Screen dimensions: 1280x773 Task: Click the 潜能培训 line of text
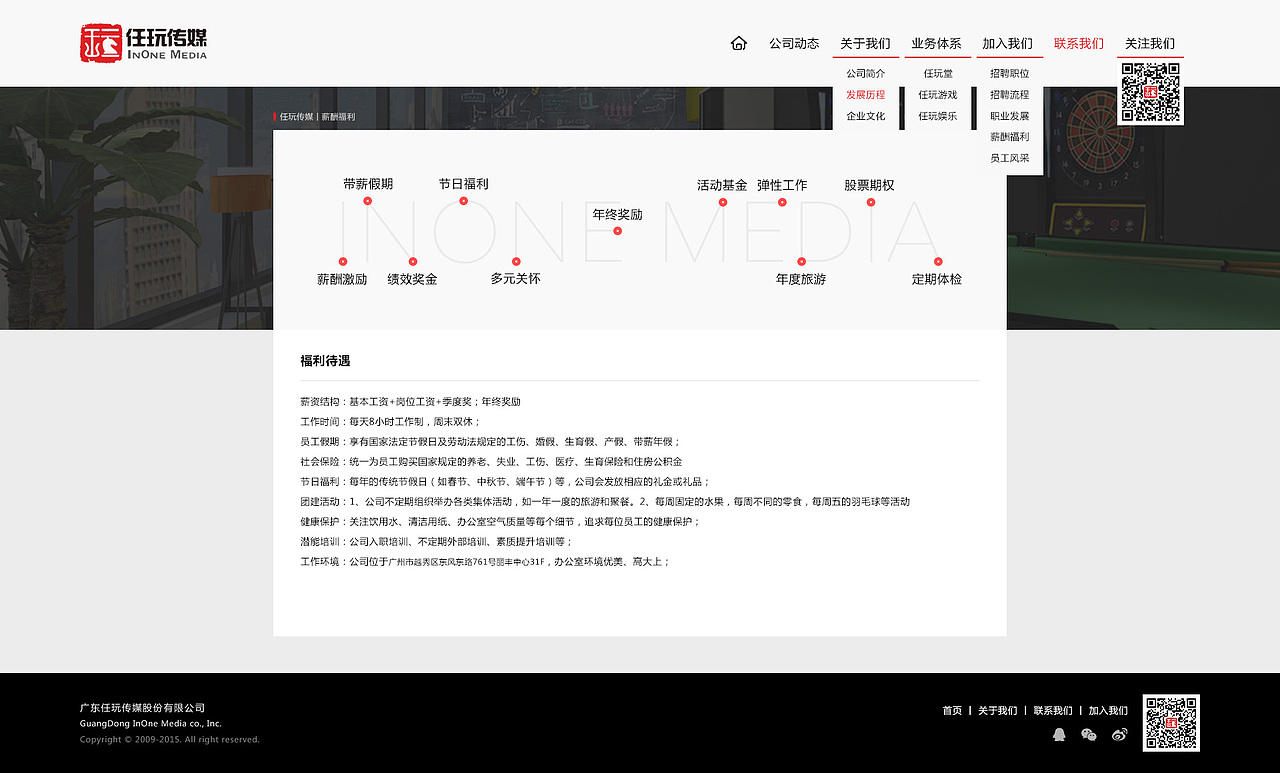click(437, 541)
